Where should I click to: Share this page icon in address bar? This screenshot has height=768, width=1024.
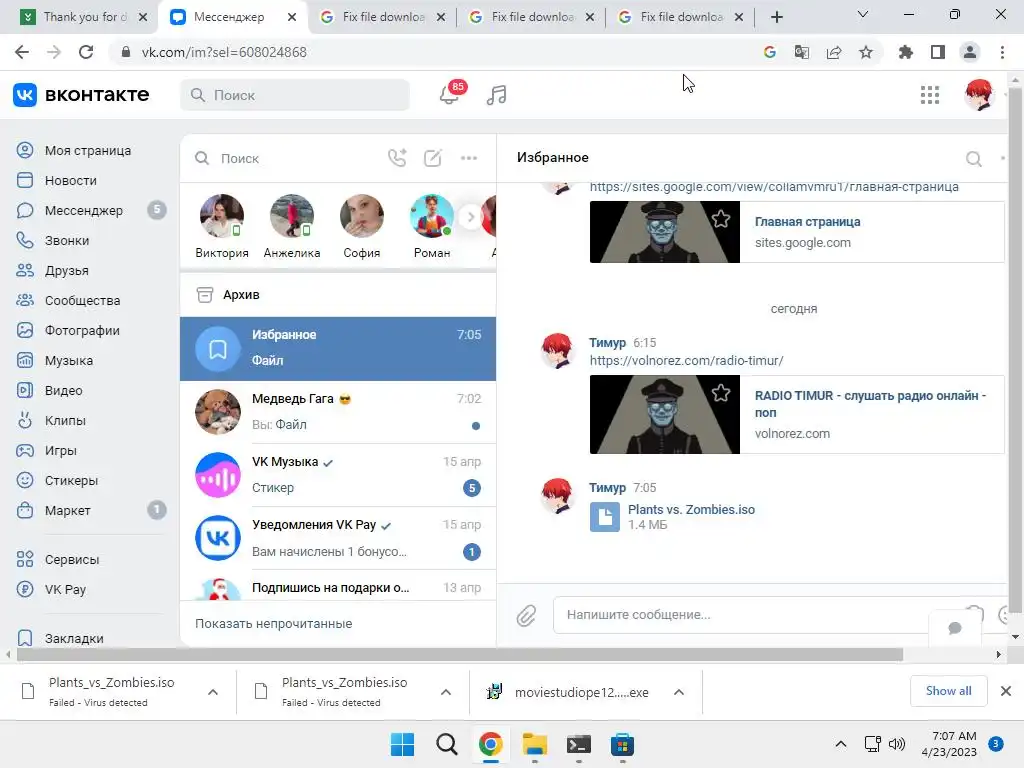834,52
